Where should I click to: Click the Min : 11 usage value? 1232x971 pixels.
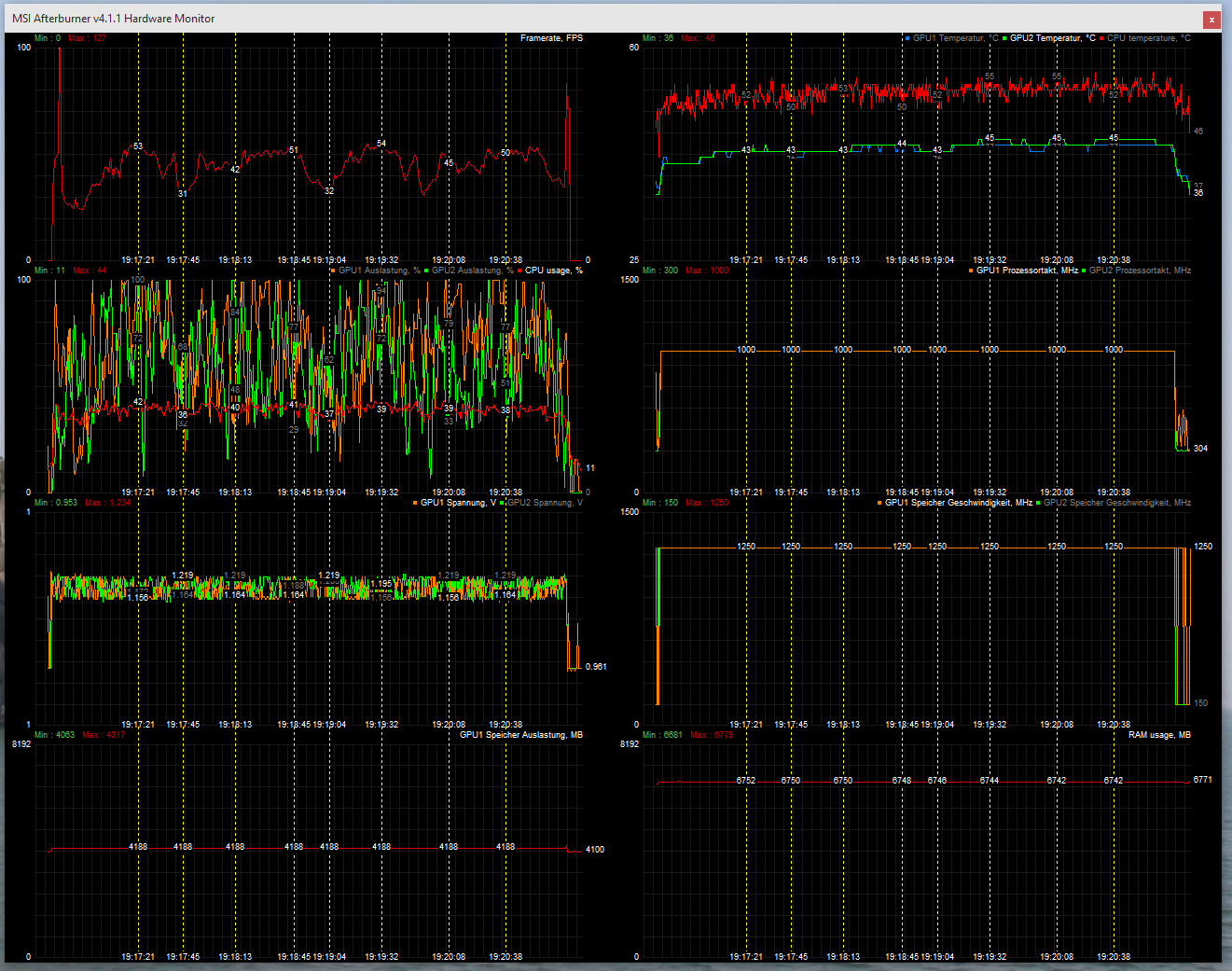click(x=49, y=270)
